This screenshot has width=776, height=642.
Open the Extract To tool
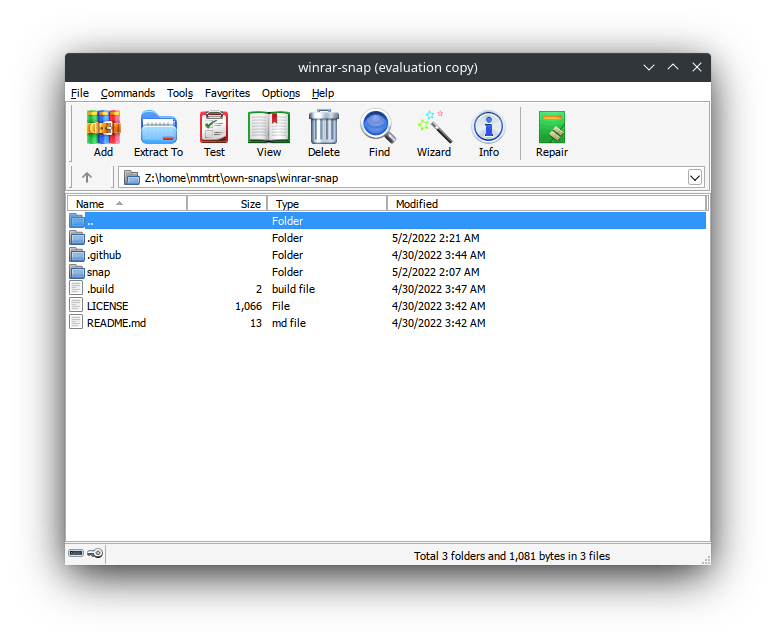[x=158, y=128]
